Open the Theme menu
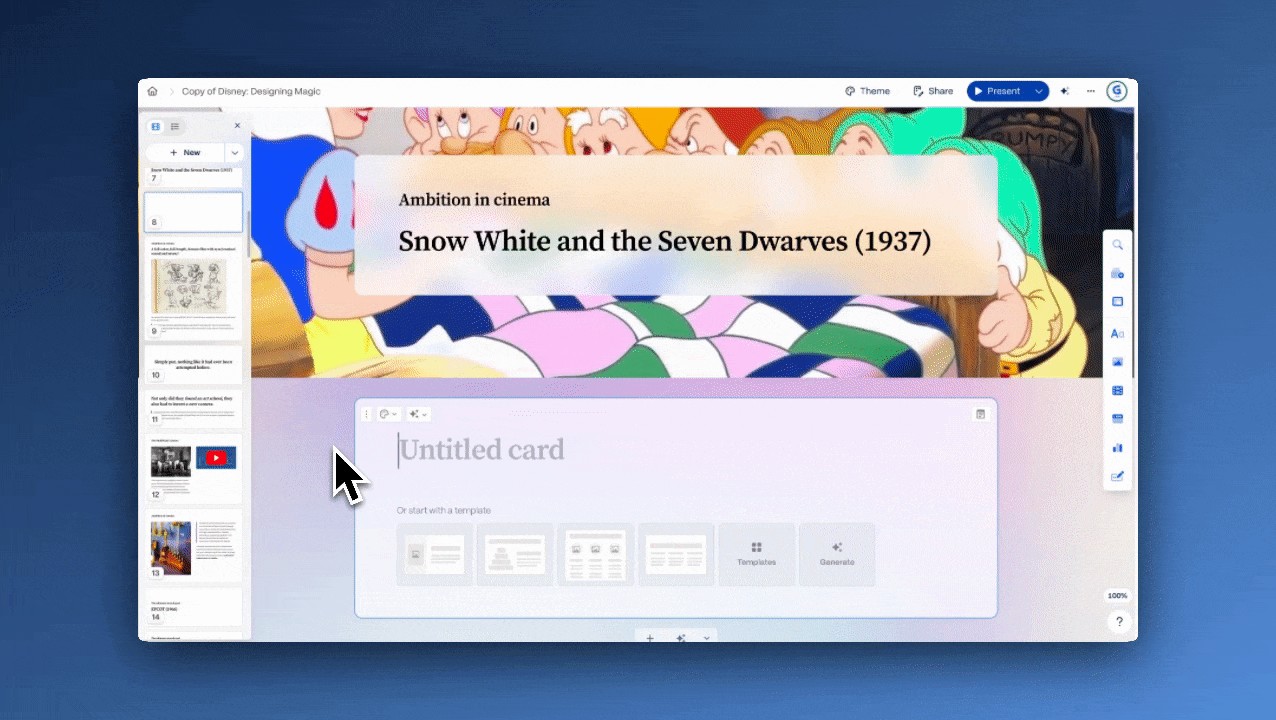1276x720 pixels. (x=867, y=91)
